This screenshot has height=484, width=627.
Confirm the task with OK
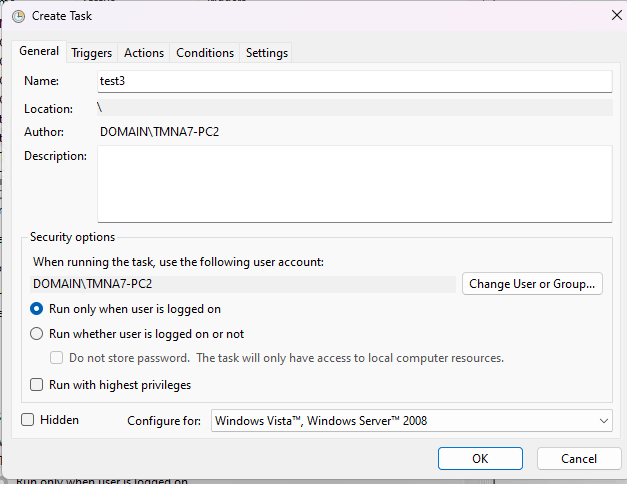[x=480, y=458]
